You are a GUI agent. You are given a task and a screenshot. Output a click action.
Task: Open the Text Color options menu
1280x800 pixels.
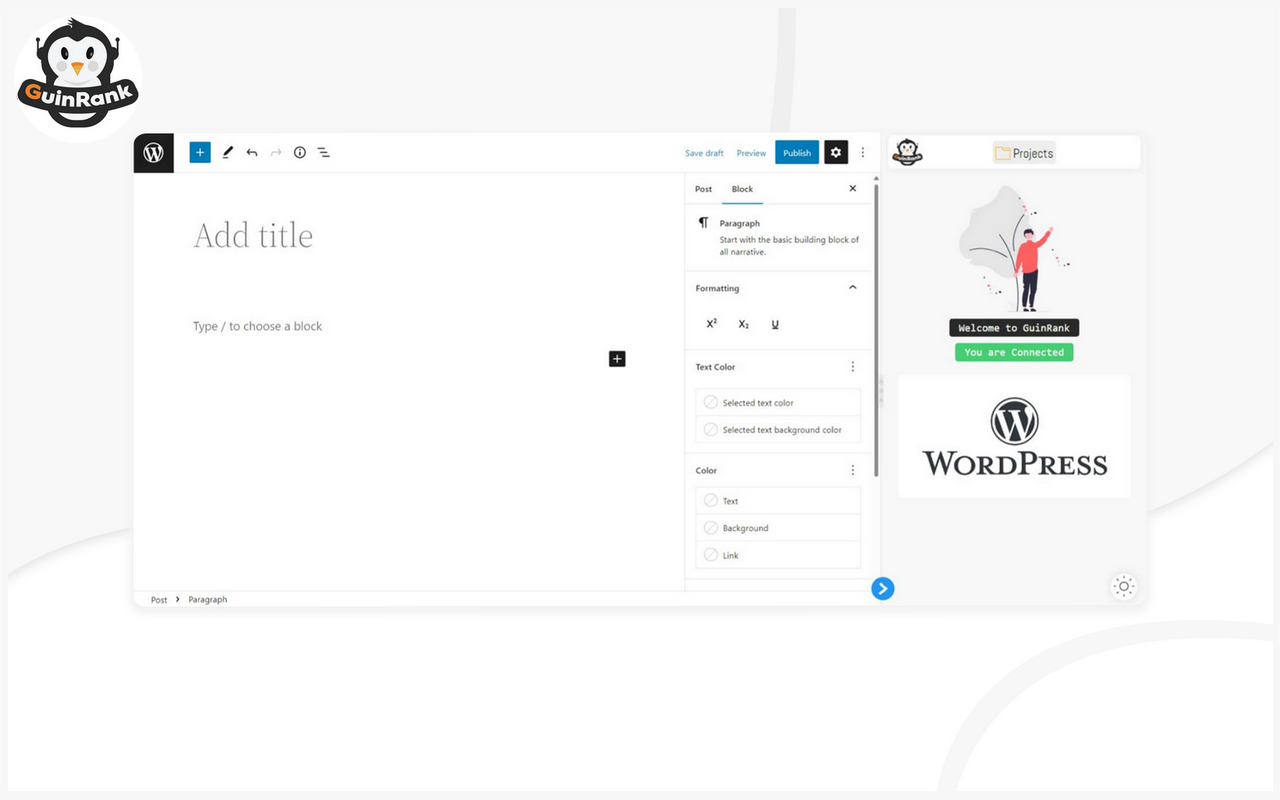[x=852, y=367]
